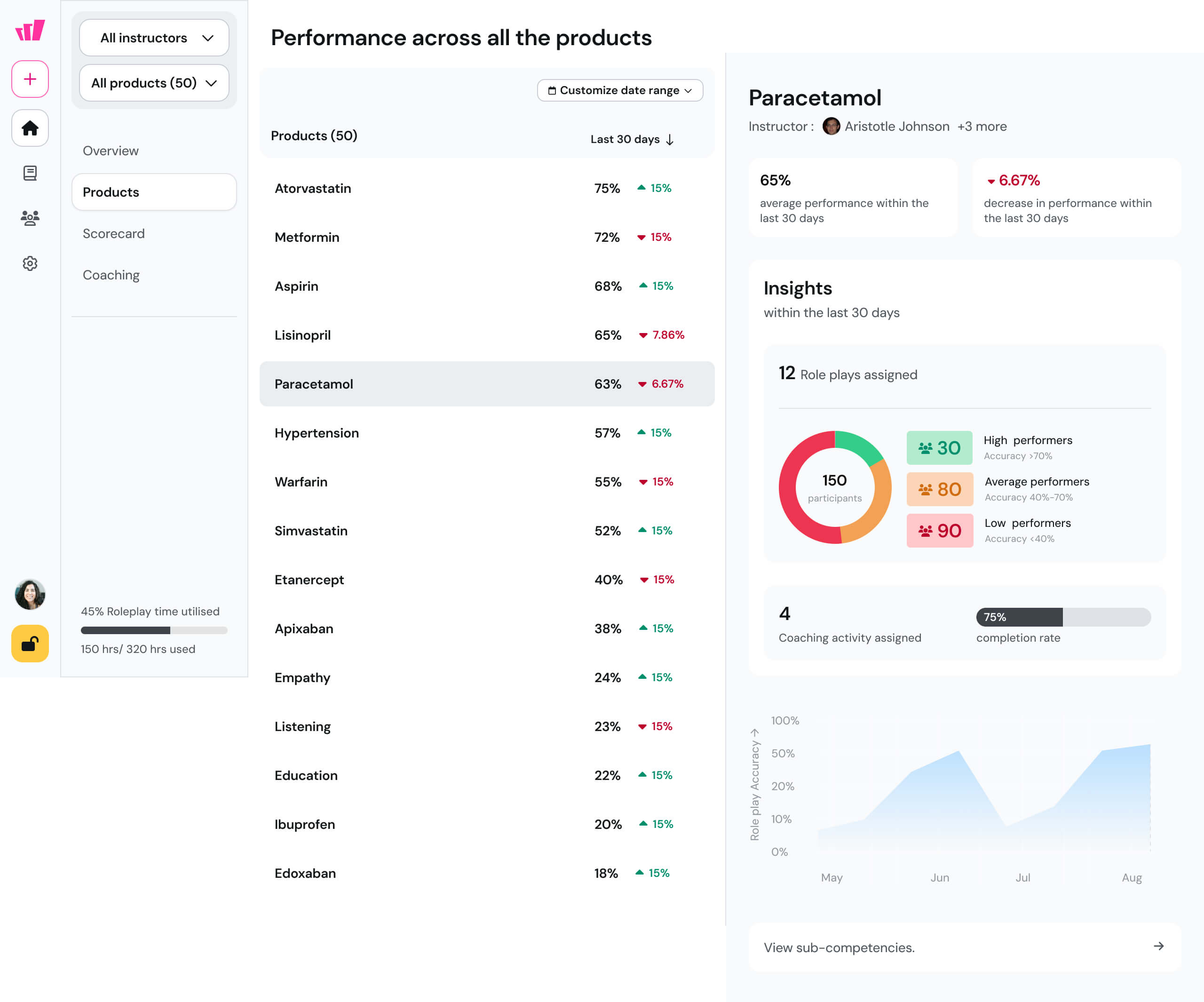
Task: Expand the All instructors dropdown
Action: (154, 38)
